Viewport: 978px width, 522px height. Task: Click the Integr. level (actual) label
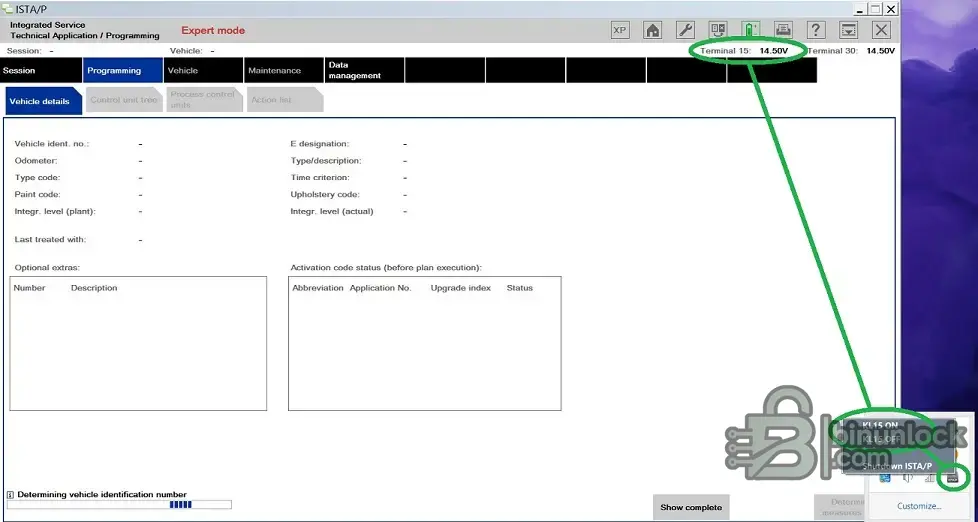coord(332,211)
